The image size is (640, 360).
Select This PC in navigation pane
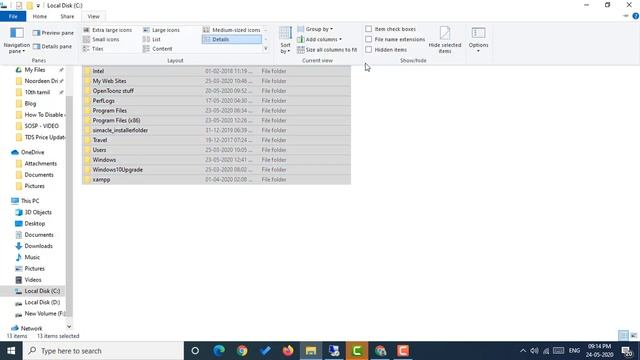30,201
